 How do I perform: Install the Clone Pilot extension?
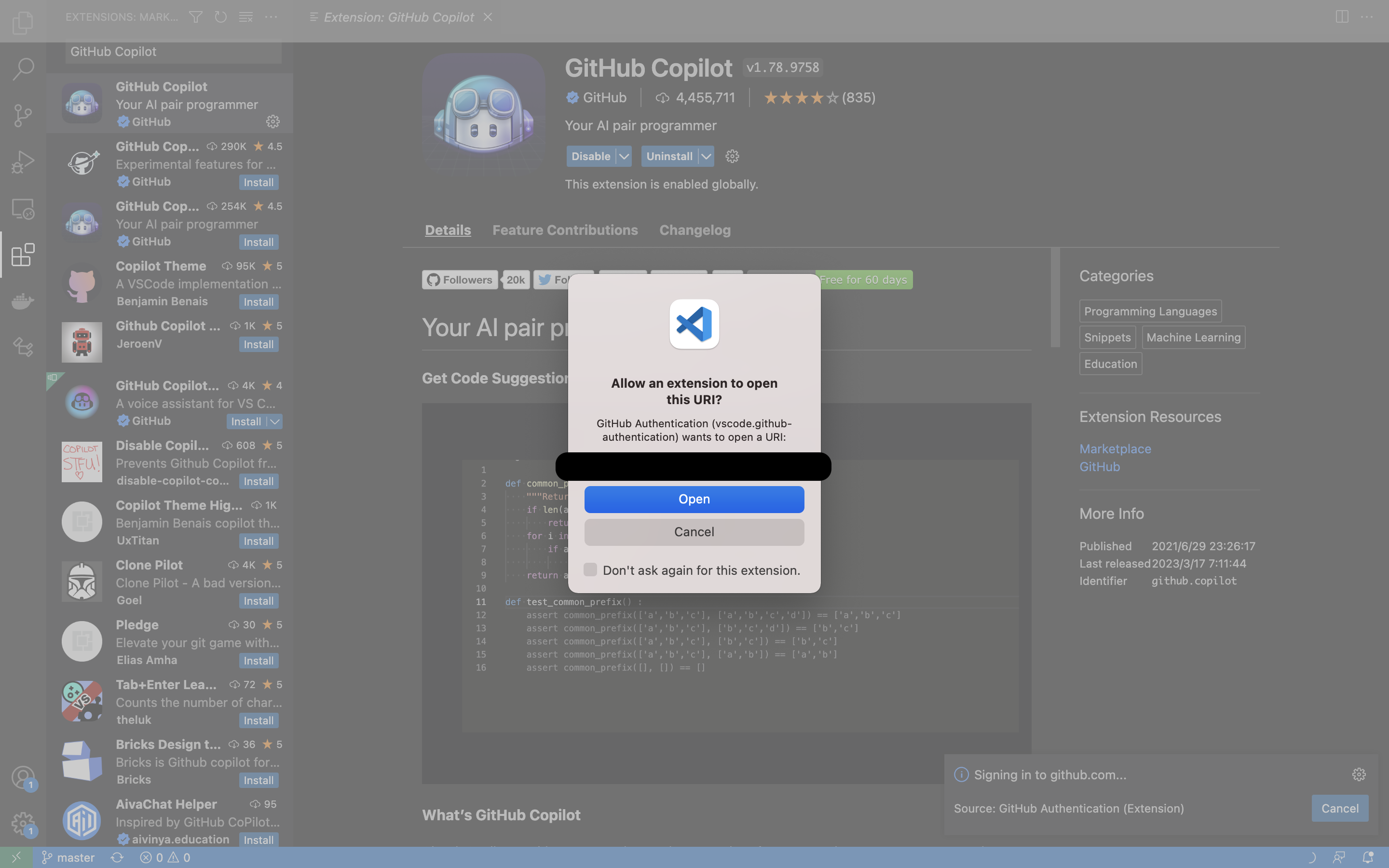pos(259,601)
